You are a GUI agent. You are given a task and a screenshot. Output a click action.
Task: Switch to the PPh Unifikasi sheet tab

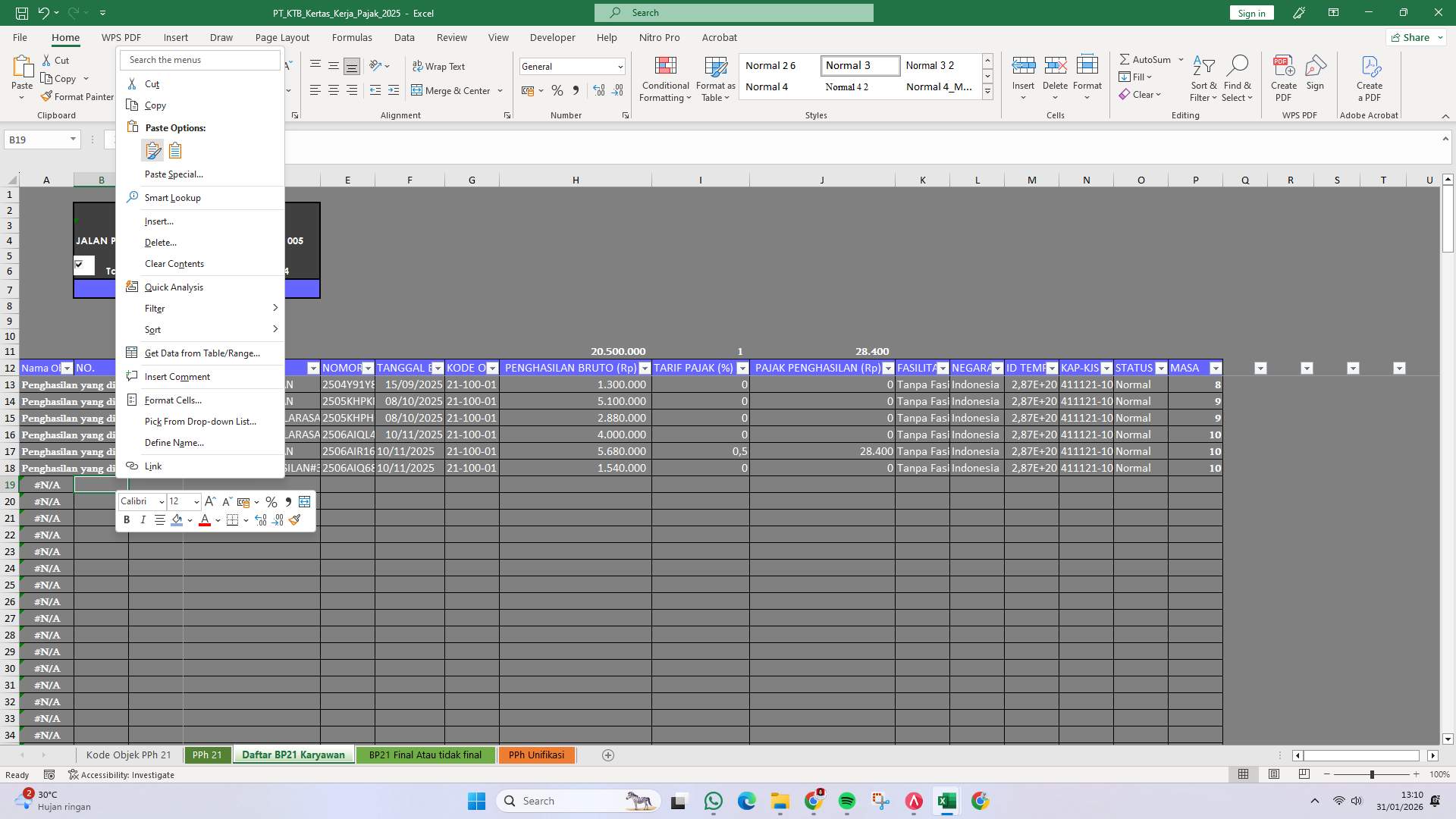tap(537, 755)
